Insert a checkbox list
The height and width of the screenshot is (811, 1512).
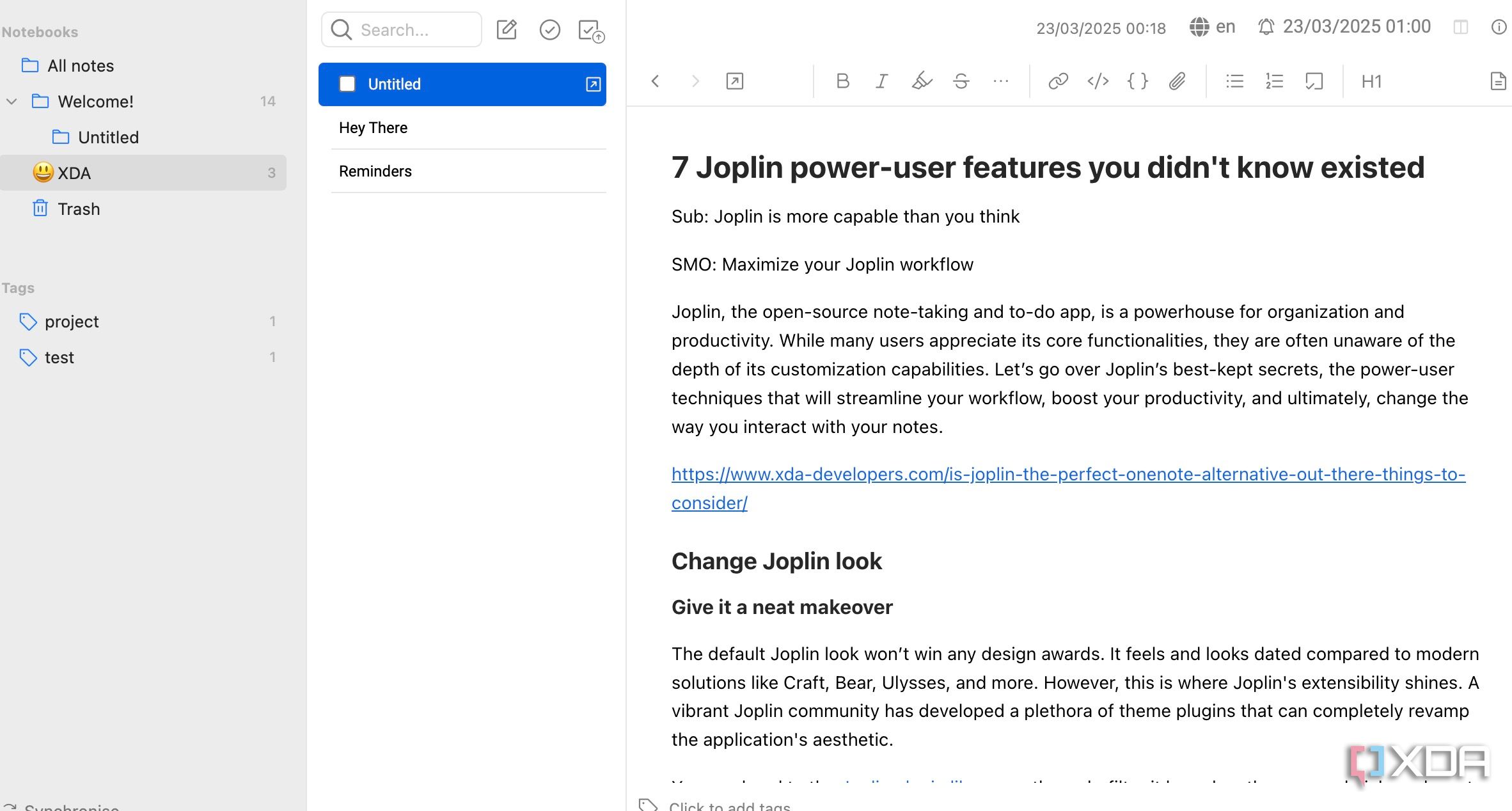(x=1313, y=81)
